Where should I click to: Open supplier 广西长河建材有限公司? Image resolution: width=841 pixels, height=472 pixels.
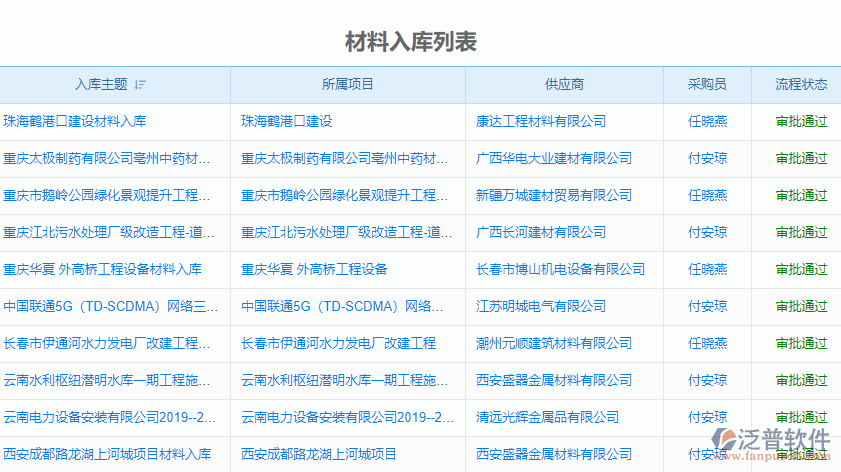[541, 233]
